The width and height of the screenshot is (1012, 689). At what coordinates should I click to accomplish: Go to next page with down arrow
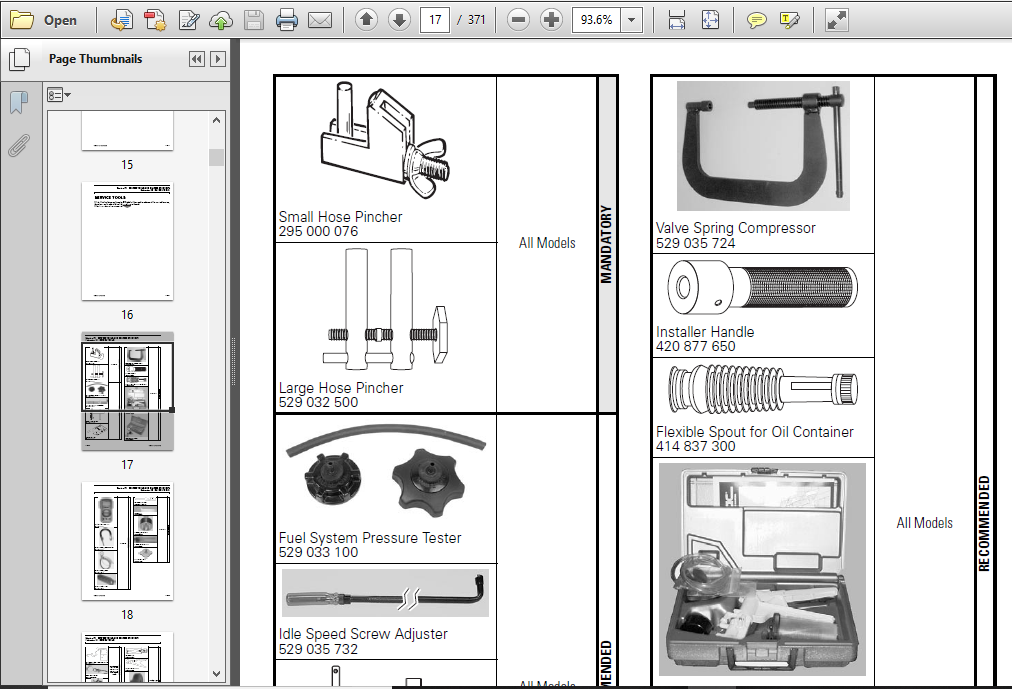point(400,20)
